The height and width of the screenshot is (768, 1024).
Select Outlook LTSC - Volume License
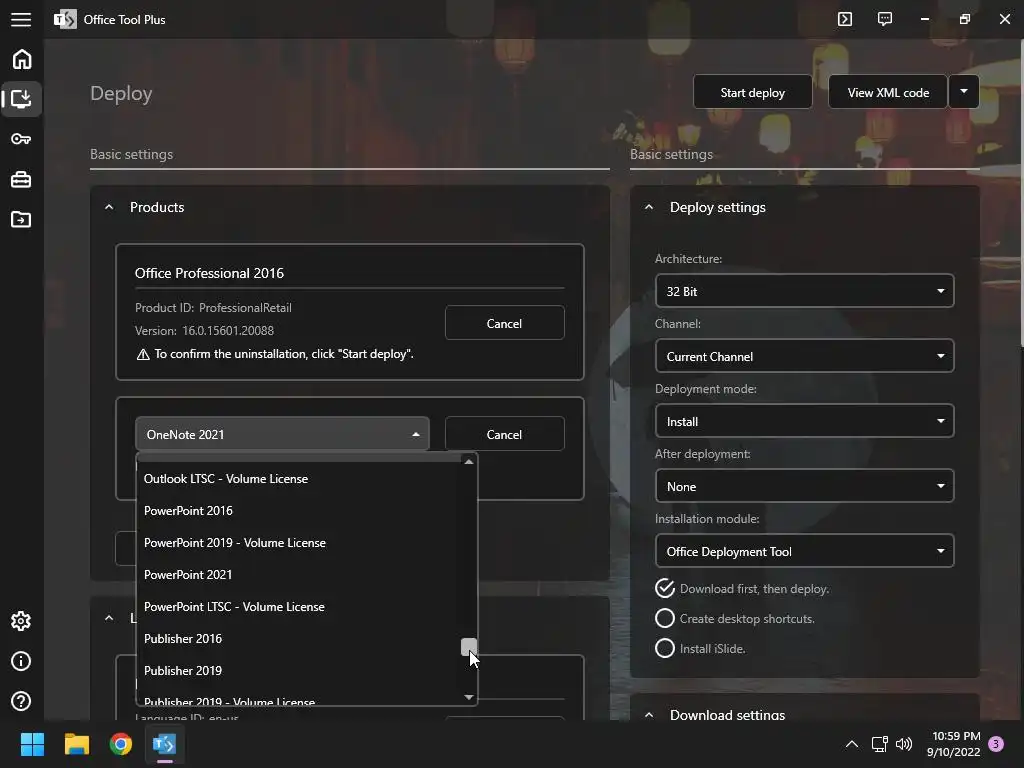pyautogui.click(x=299, y=479)
